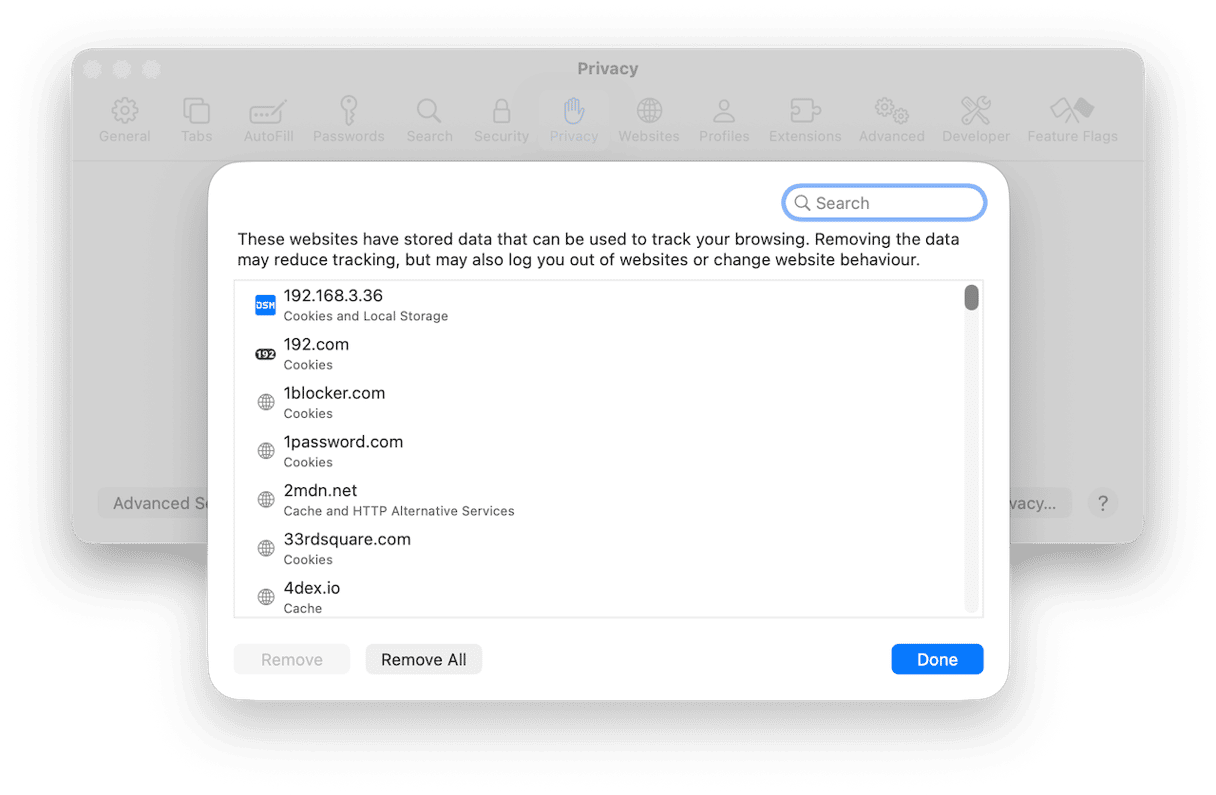Select the Tabs preferences icon

click(x=196, y=111)
